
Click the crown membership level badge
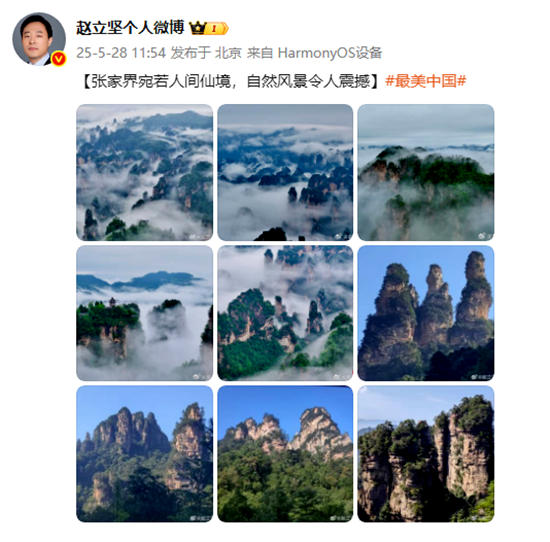[x=209, y=28]
